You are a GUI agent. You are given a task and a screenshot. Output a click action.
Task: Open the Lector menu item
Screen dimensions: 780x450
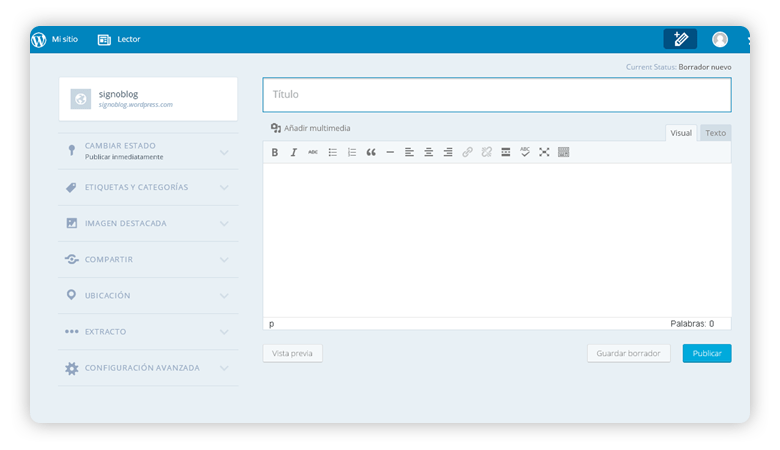(119, 39)
